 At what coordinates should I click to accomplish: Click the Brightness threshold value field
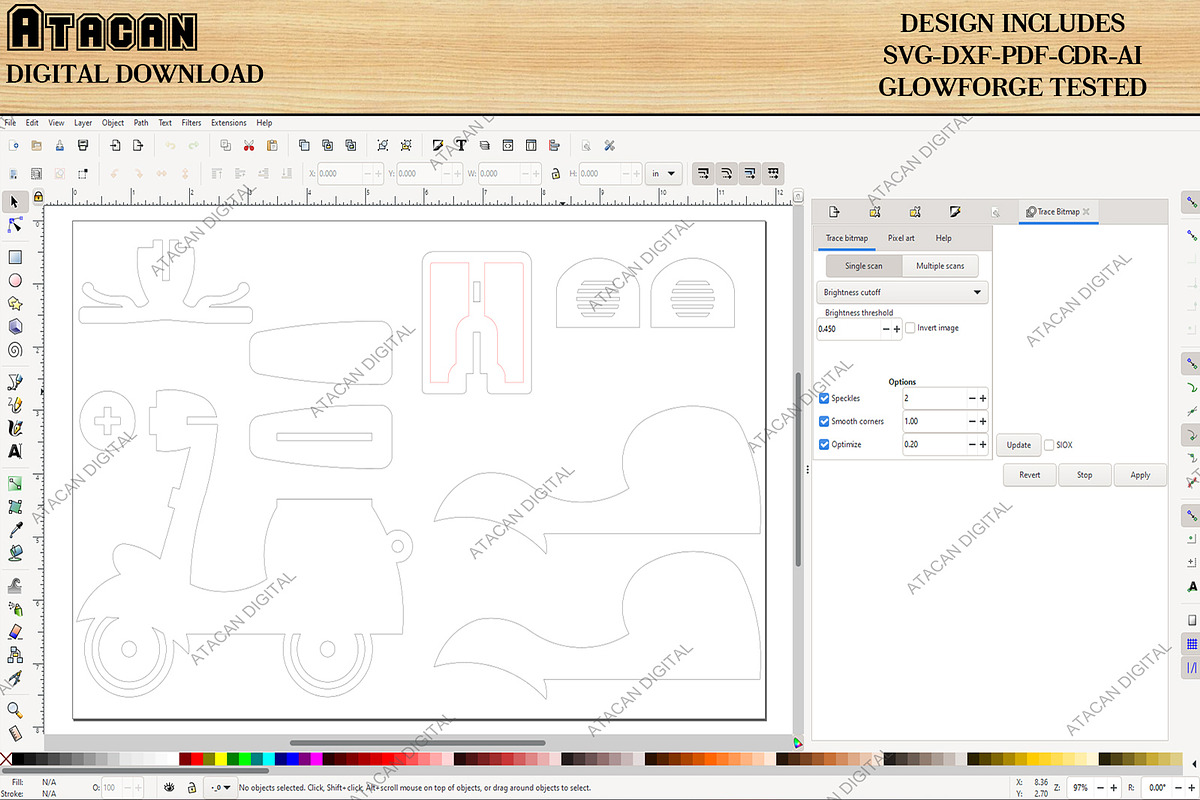tap(848, 328)
